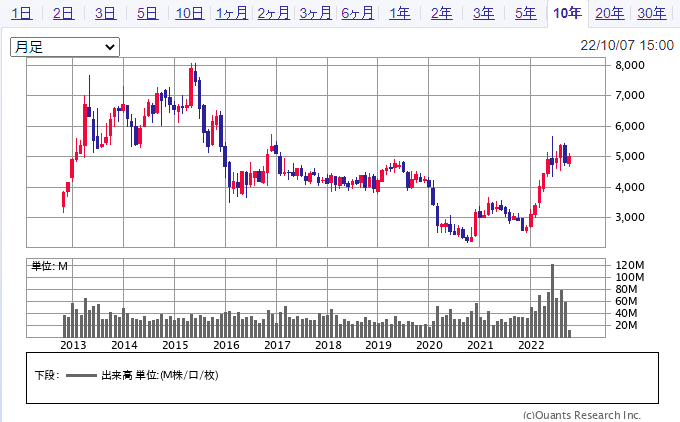Click the 3,000 price axis label
Image resolution: width=680 pixels, height=422 pixels.
click(630, 217)
